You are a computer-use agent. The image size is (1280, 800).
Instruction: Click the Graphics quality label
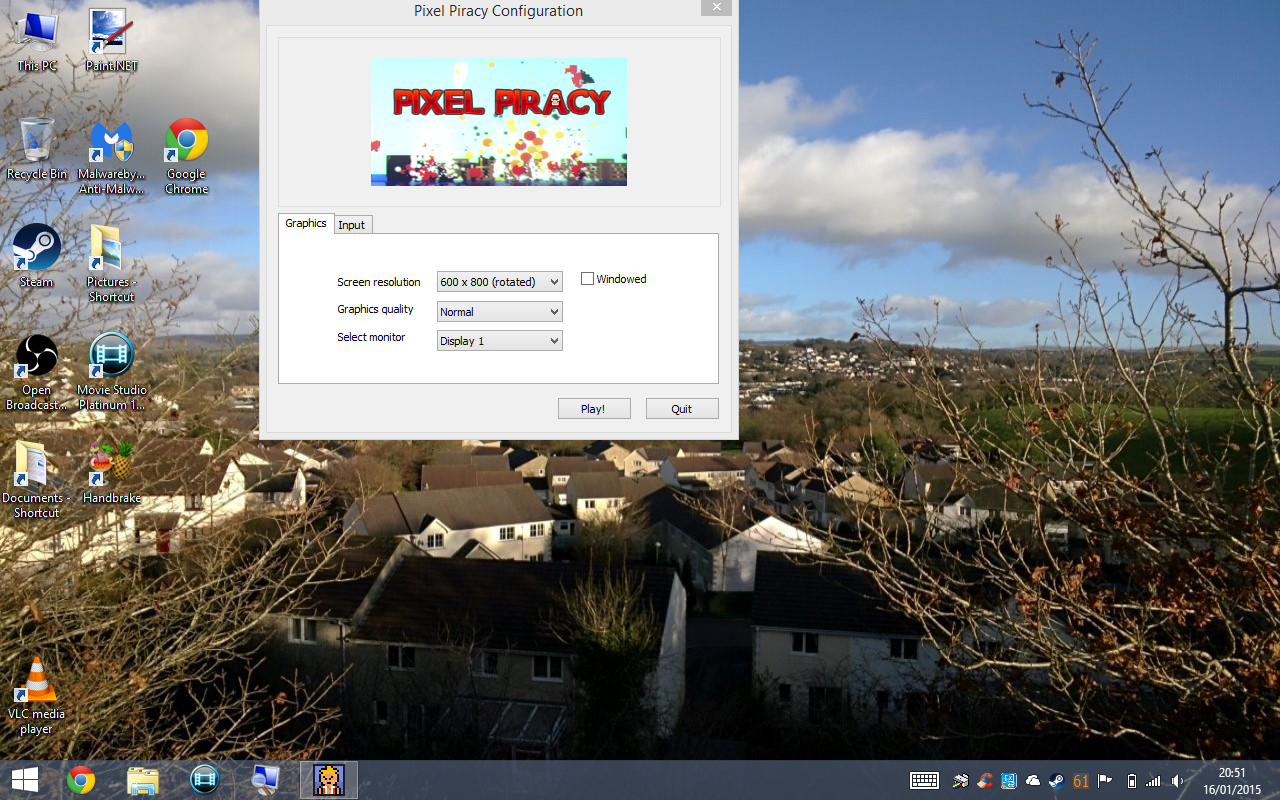point(375,309)
